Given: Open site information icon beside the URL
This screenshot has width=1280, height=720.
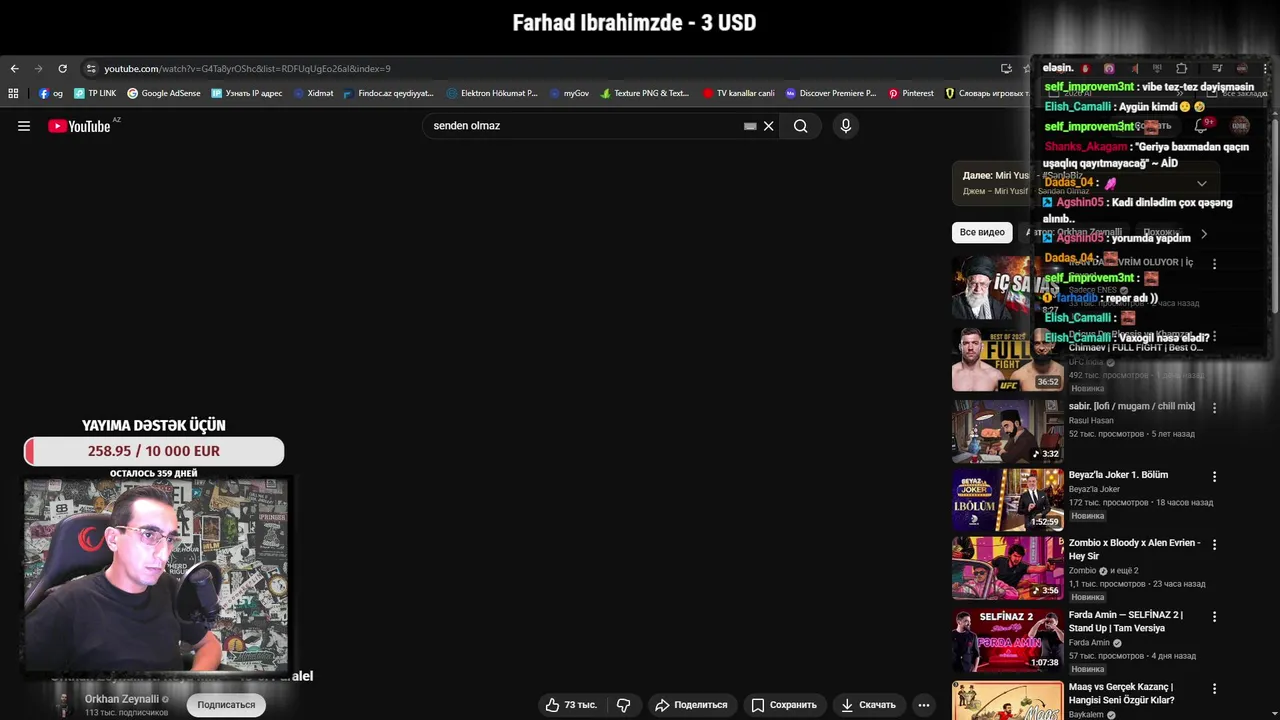Looking at the screenshot, I should tap(91, 69).
